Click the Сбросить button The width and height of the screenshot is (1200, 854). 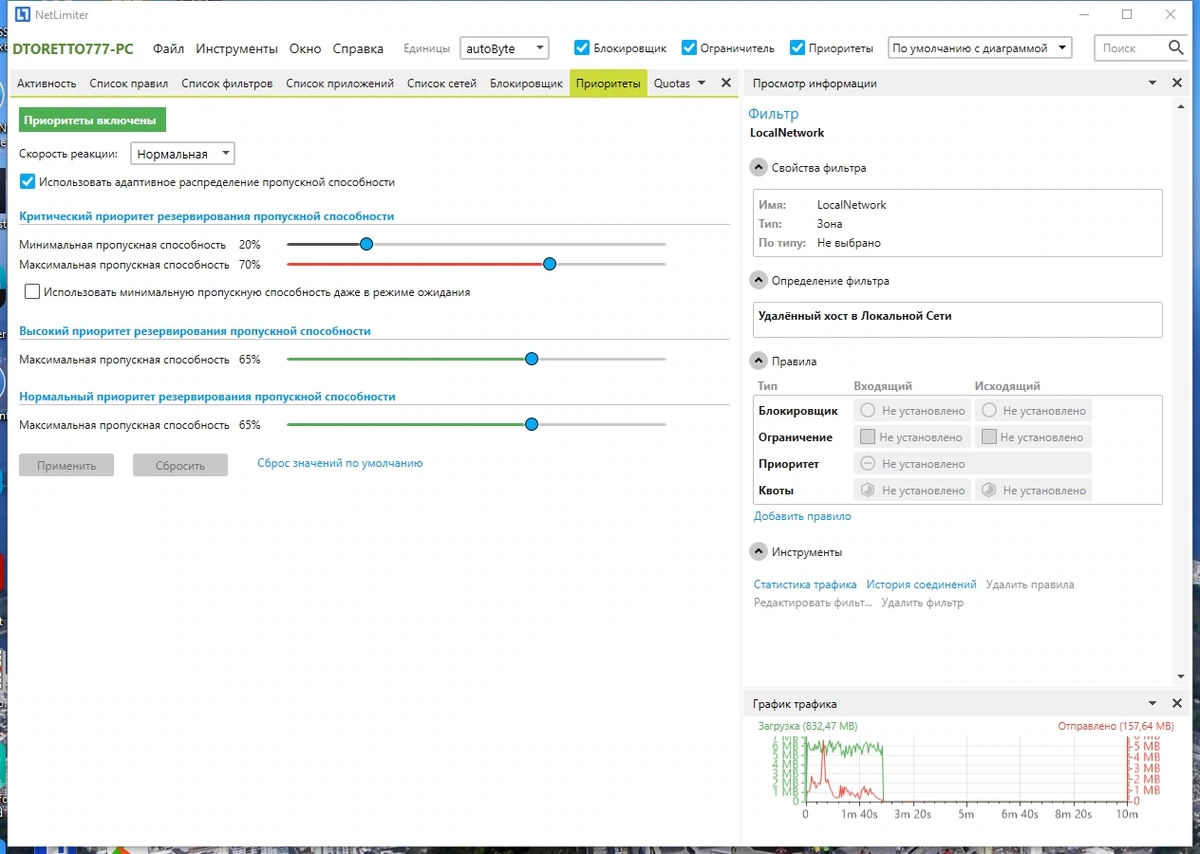click(180, 465)
